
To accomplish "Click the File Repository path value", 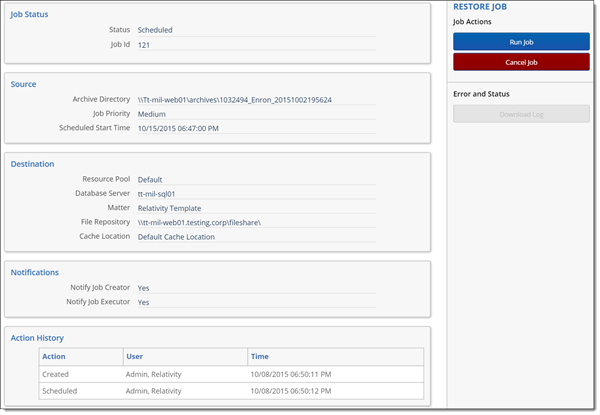I will pyautogui.click(x=199, y=222).
